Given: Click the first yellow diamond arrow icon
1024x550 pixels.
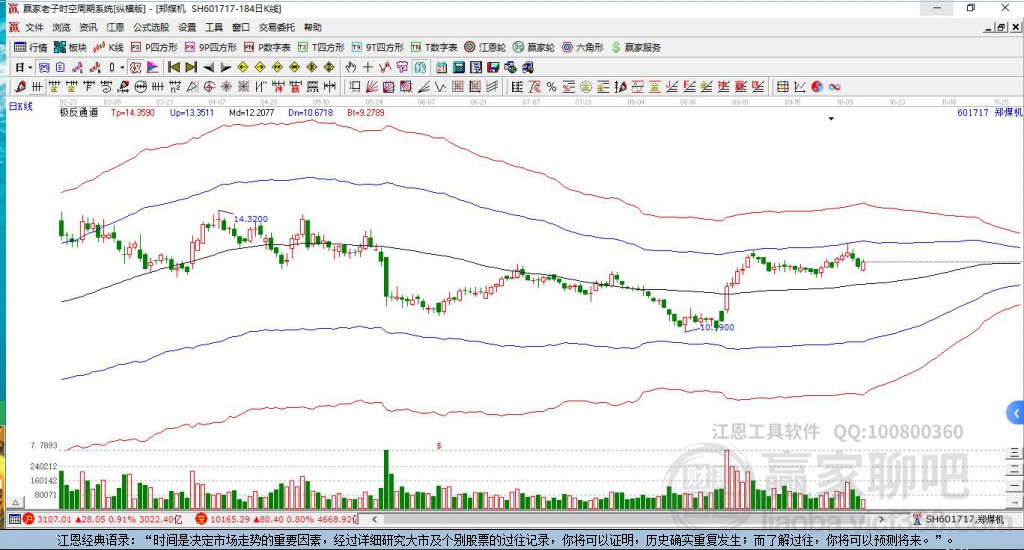Looking at the screenshot, I should tap(242, 67).
